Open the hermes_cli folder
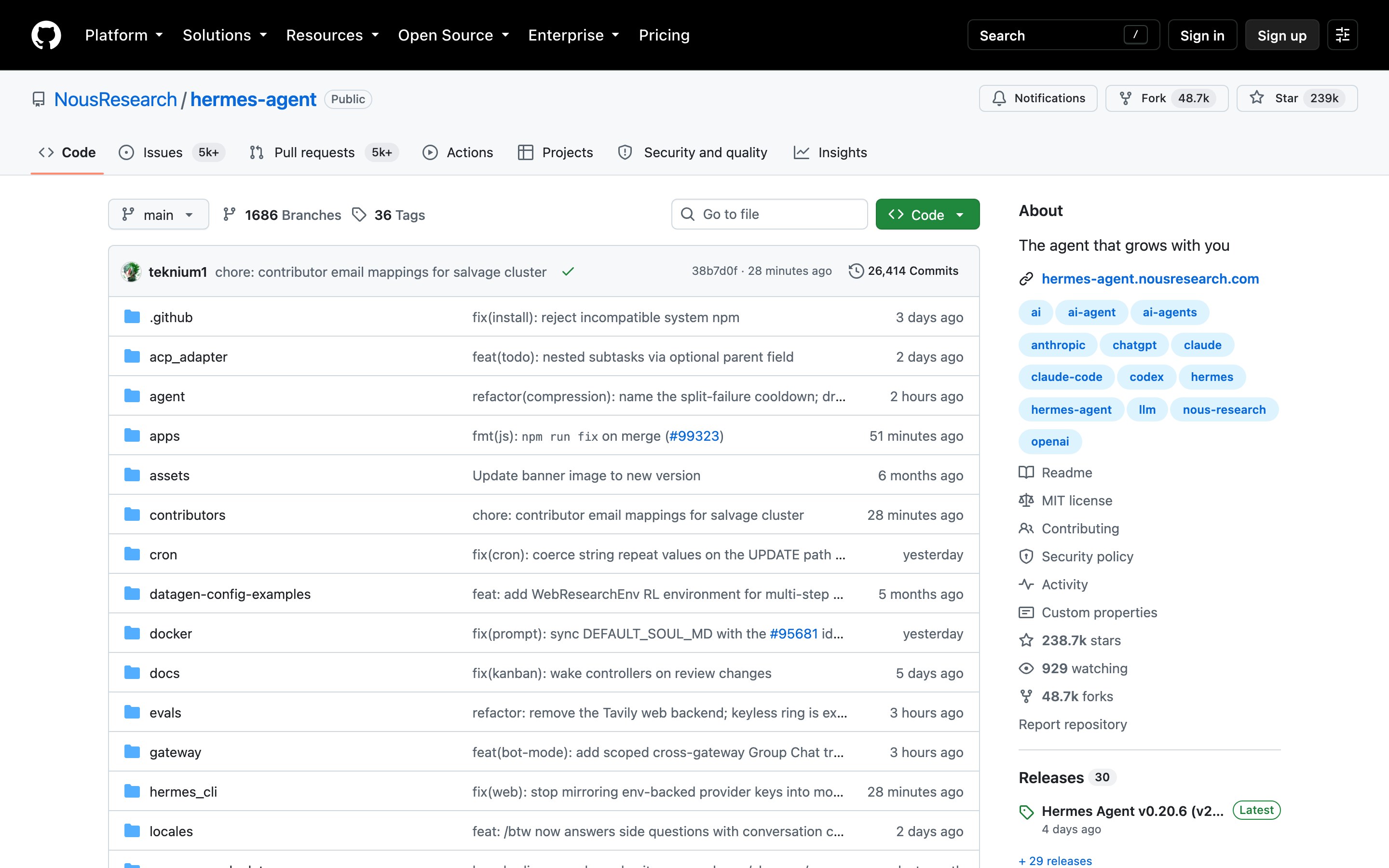Screen dimensions: 1389x868 183,792
